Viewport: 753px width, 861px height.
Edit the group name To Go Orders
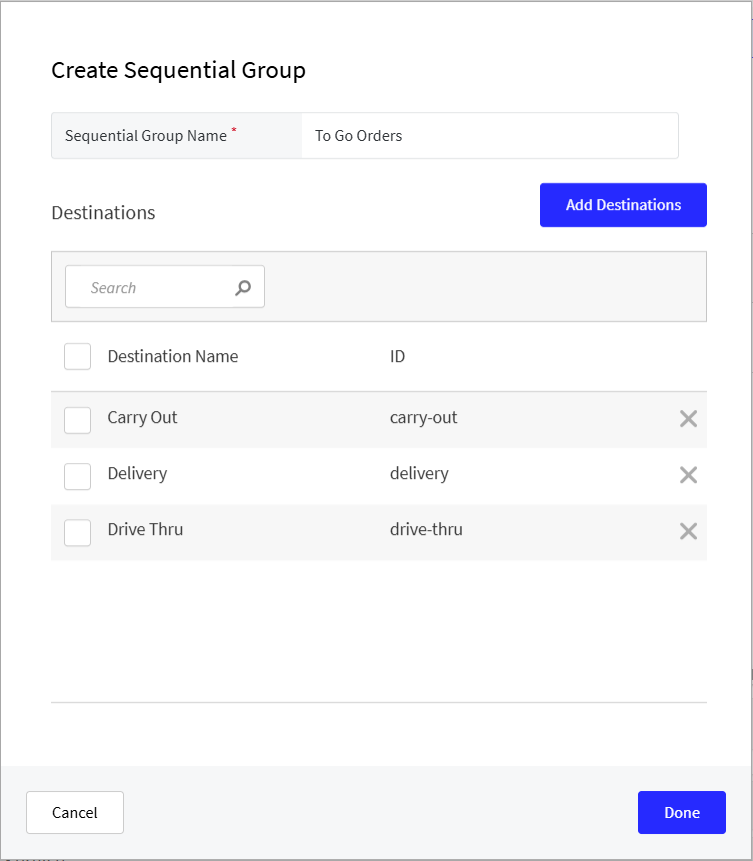tap(490, 135)
